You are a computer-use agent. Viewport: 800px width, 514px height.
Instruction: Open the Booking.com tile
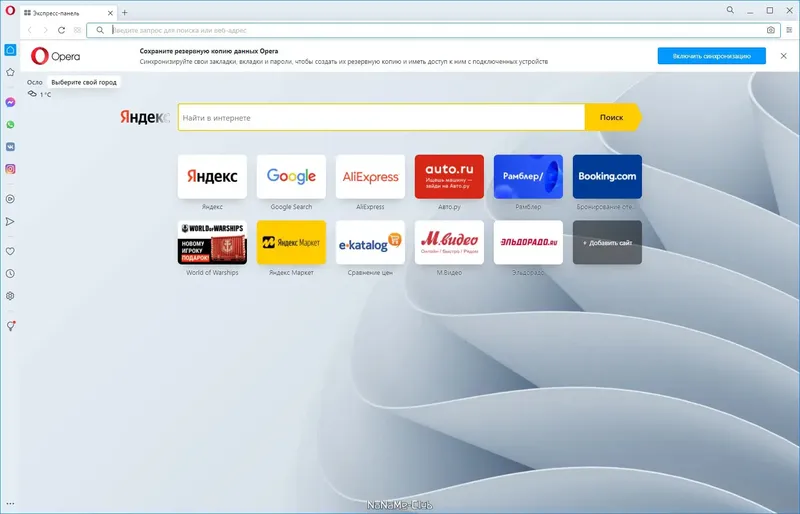coord(607,177)
